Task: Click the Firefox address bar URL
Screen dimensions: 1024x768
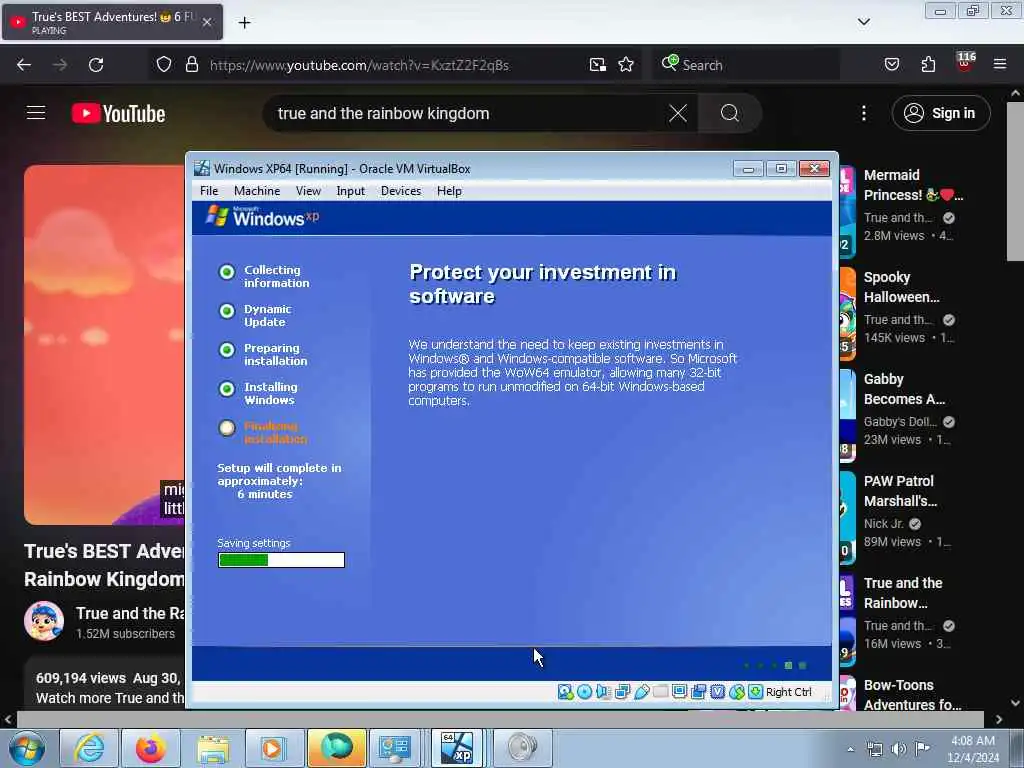Action: click(359, 65)
